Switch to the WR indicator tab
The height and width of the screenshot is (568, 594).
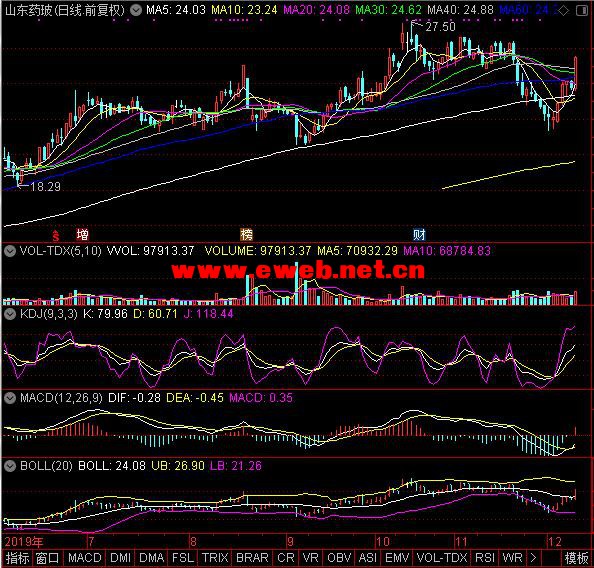tap(512, 558)
